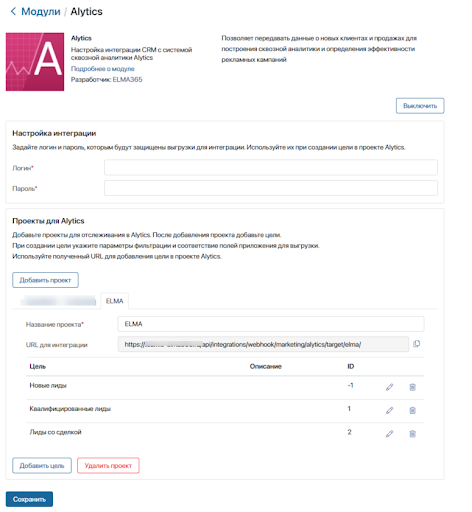Screen dimensions: 472x512
Task: Click the Alytics module logo
Action: (35, 62)
